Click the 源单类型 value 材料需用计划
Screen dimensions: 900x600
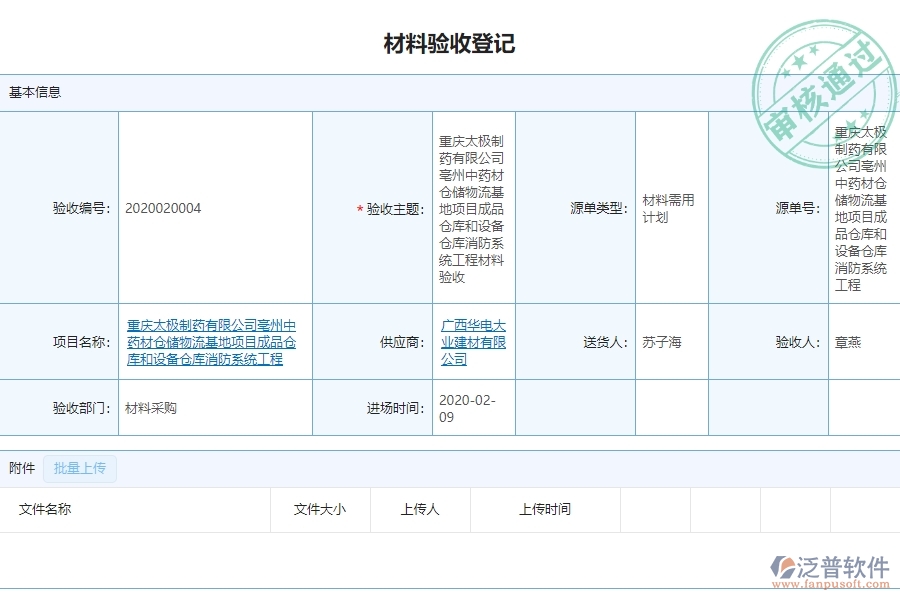point(665,208)
